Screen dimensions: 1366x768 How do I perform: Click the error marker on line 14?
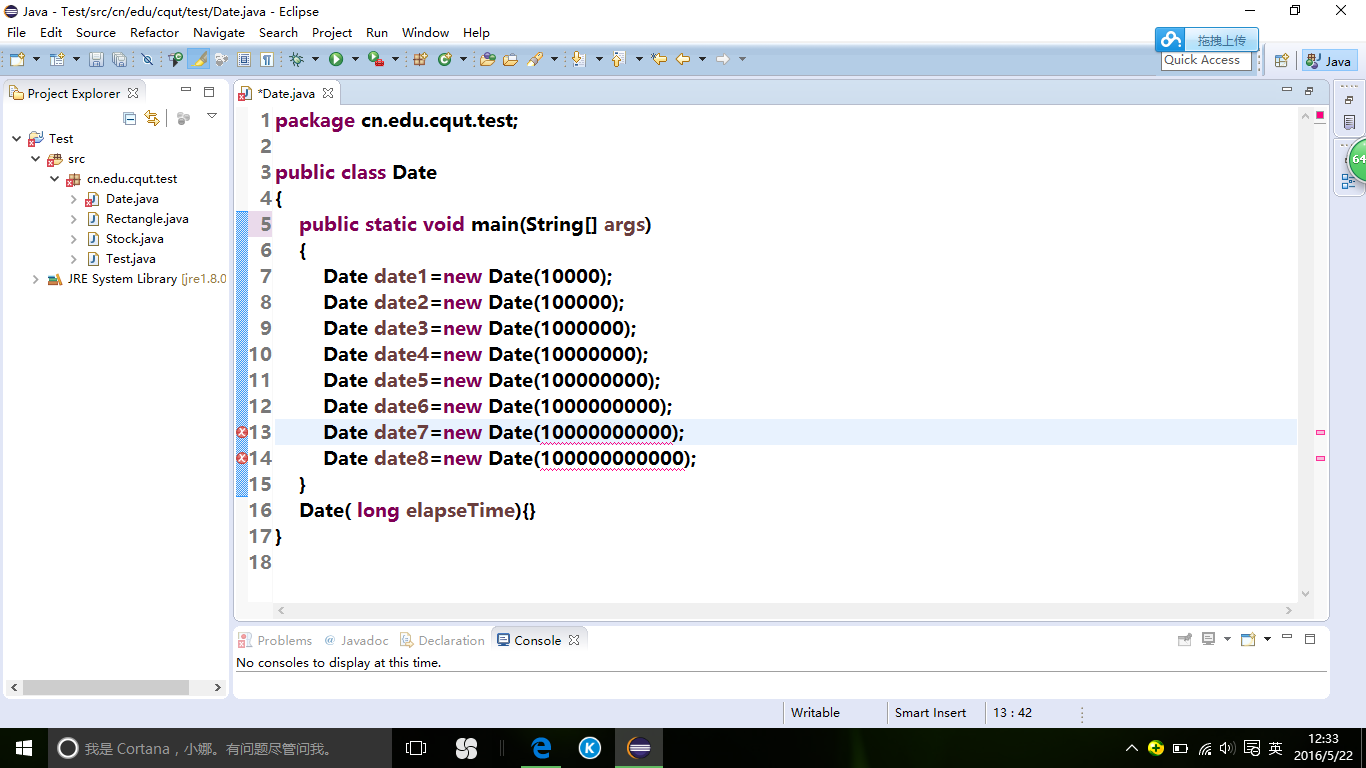241,458
